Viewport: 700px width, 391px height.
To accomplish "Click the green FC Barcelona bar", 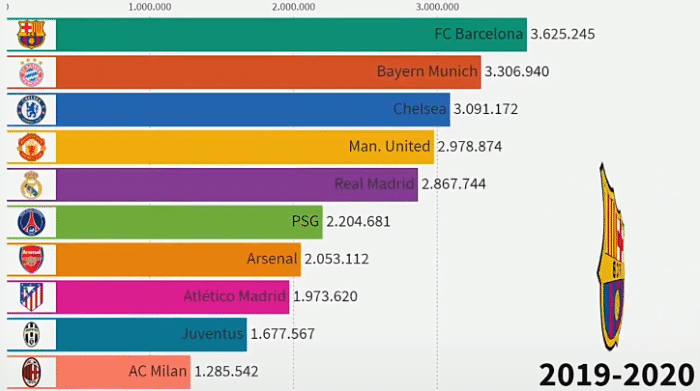I will click(x=292, y=34).
